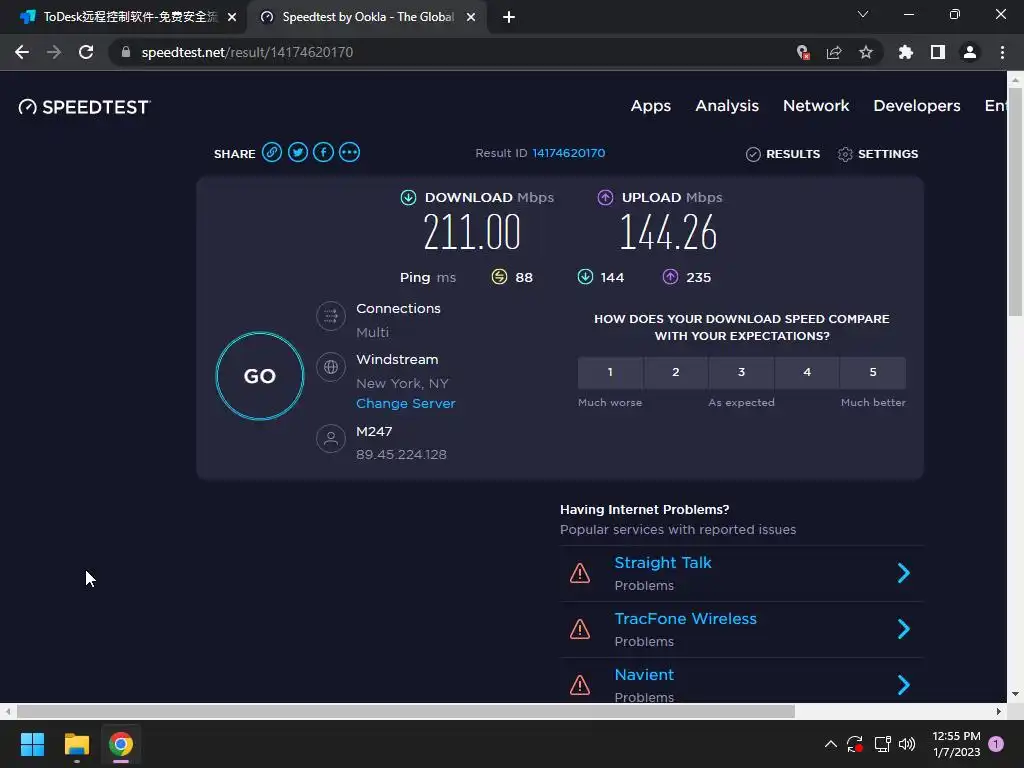Screen dimensions: 1024x768
Task: Go back to the previous page
Action: click(22, 52)
